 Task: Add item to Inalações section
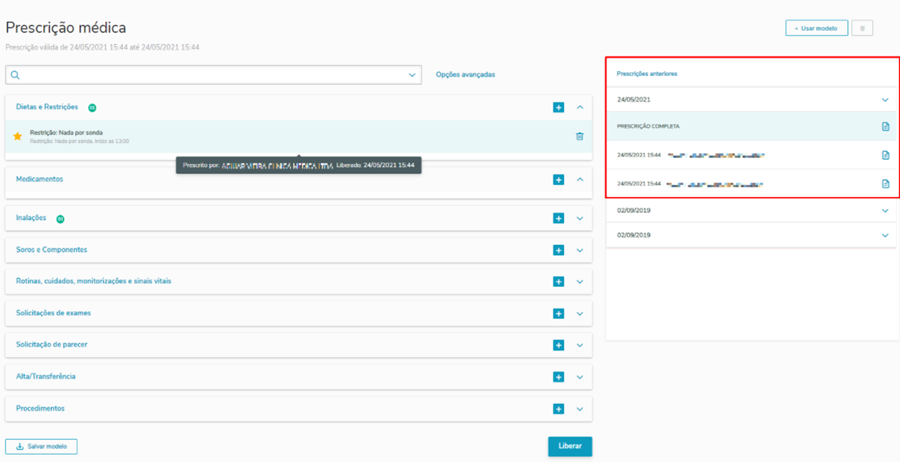558,218
